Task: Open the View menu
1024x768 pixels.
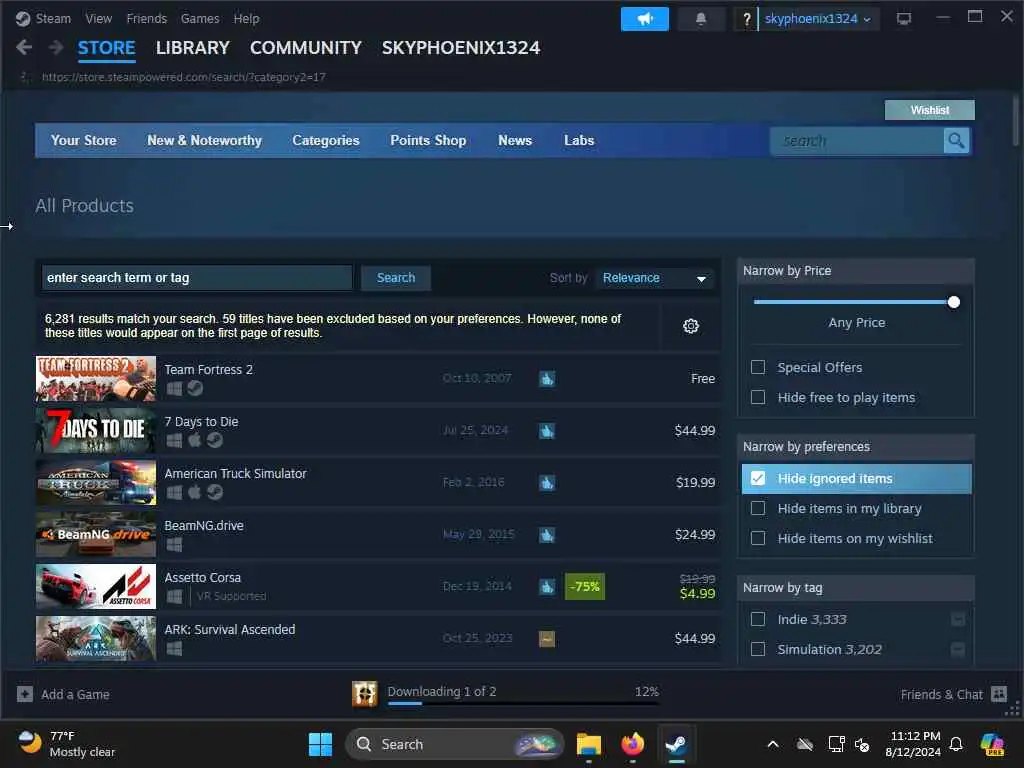Action: (99, 19)
